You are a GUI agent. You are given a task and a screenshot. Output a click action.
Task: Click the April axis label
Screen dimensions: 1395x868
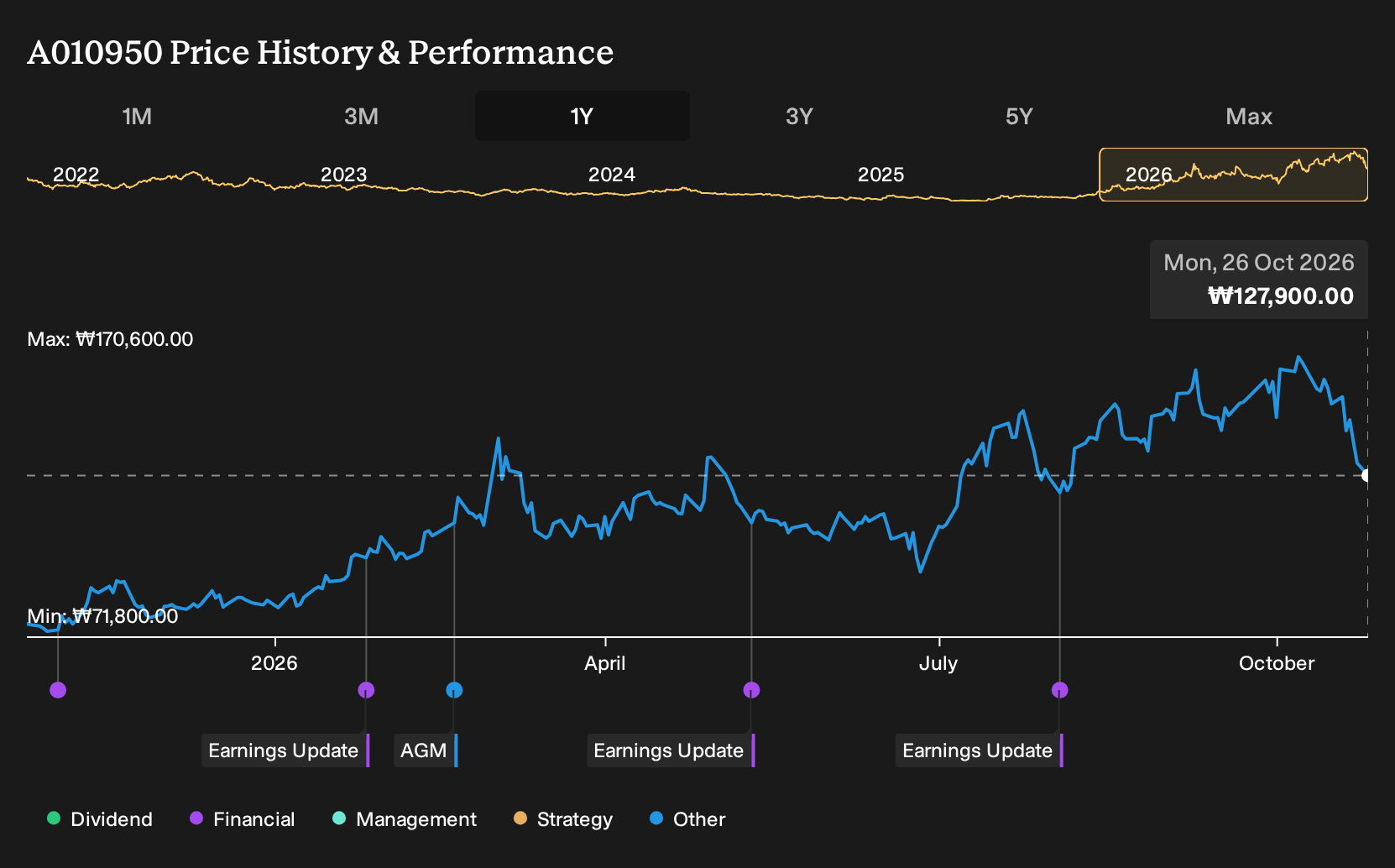[x=605, y=663]
